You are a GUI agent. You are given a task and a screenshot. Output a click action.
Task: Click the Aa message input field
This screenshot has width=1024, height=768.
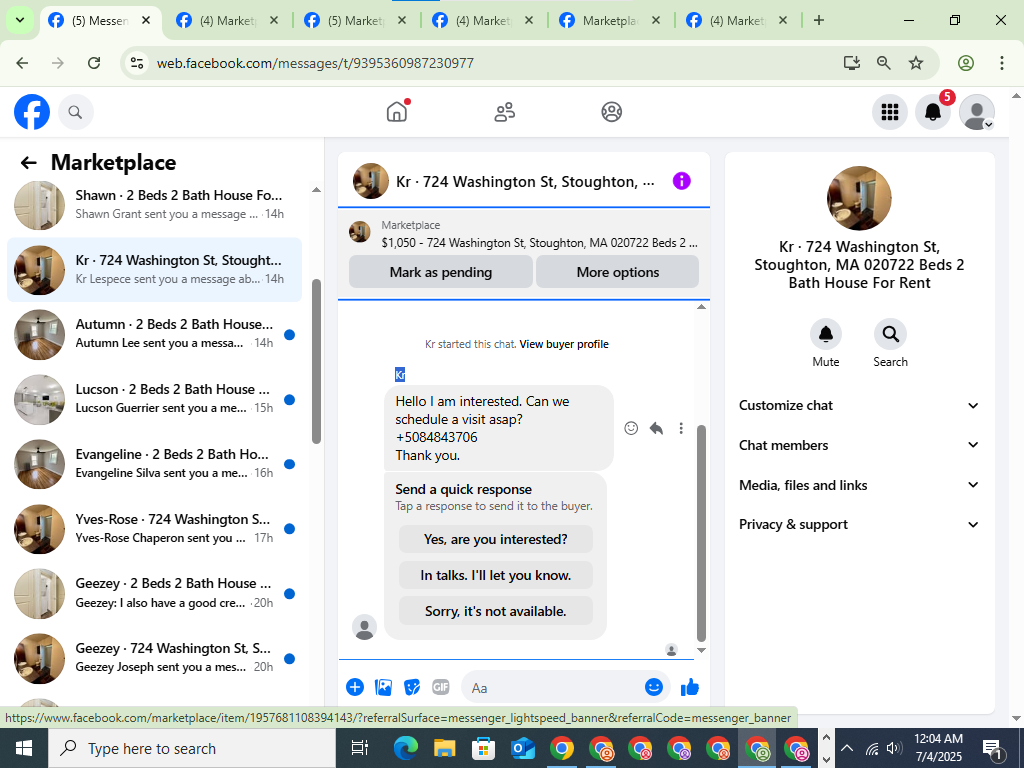[555, 688]
